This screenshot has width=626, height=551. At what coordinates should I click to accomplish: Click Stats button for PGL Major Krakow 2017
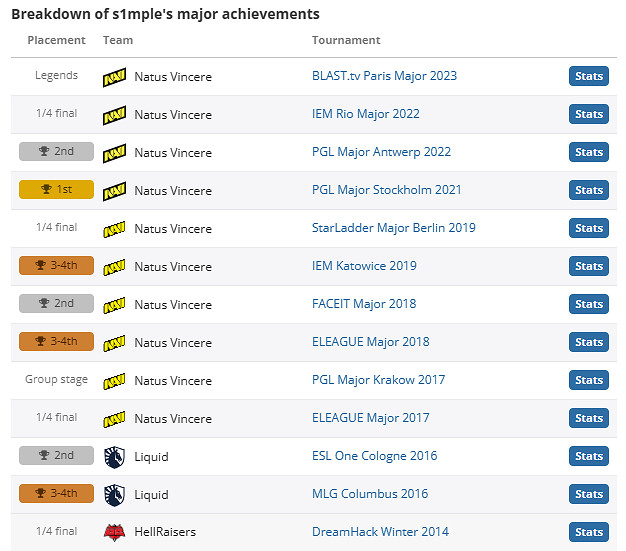(589, 380)
